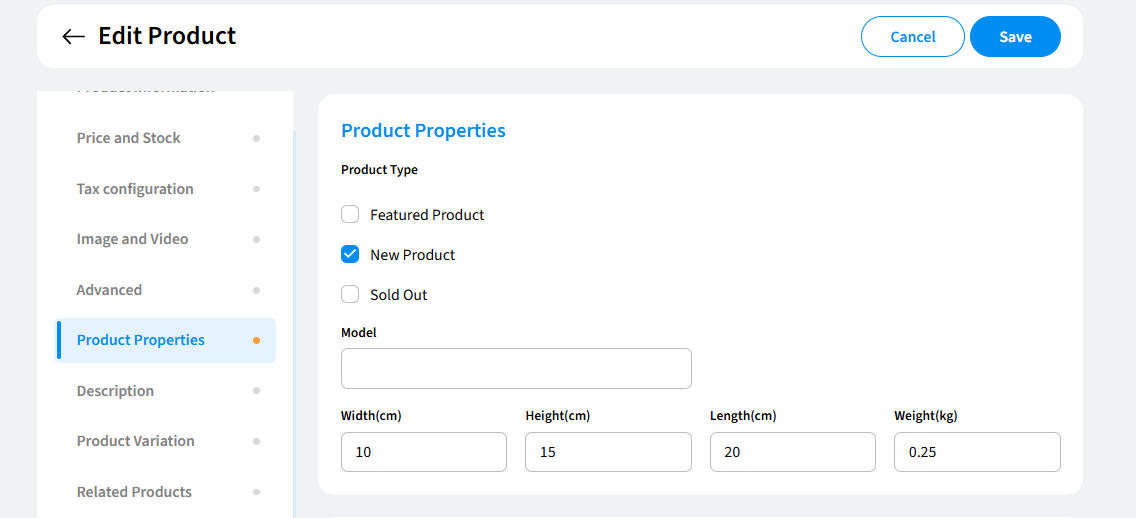Image resolution: width=1136 pixels, height=518 pixels.
Task: Uncheck the New Product checkbox
Action: click(x=350, y=254)
